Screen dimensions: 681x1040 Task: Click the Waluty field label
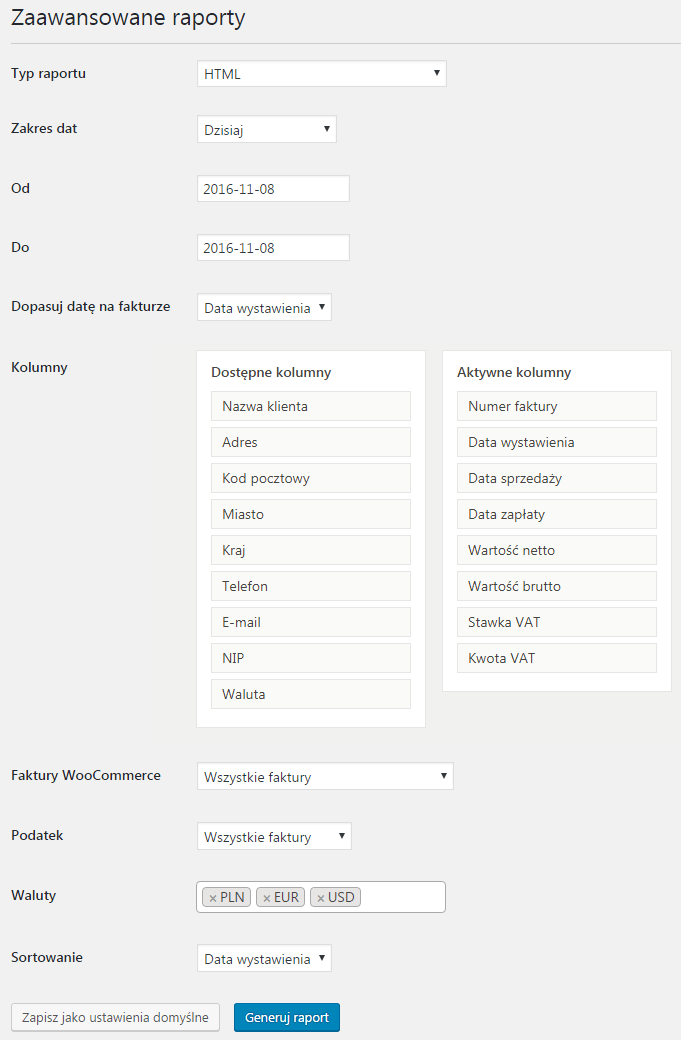[34, 895]
